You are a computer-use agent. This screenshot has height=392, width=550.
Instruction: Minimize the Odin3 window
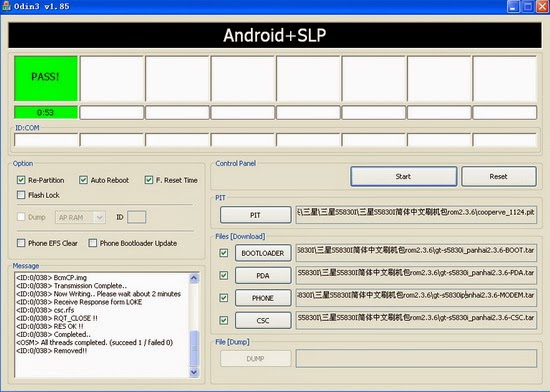513,6
